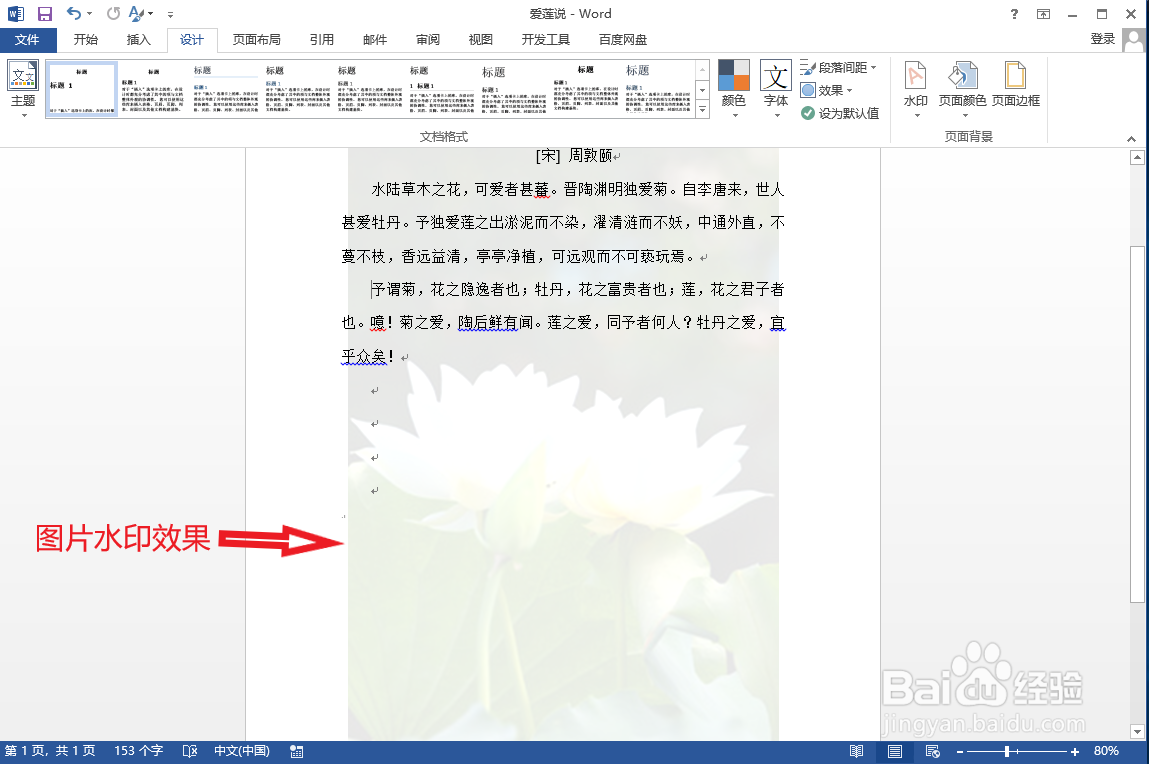Switch to Read Mode view icon
This screenshot has height=764, width=1149.
coord(856,751)
